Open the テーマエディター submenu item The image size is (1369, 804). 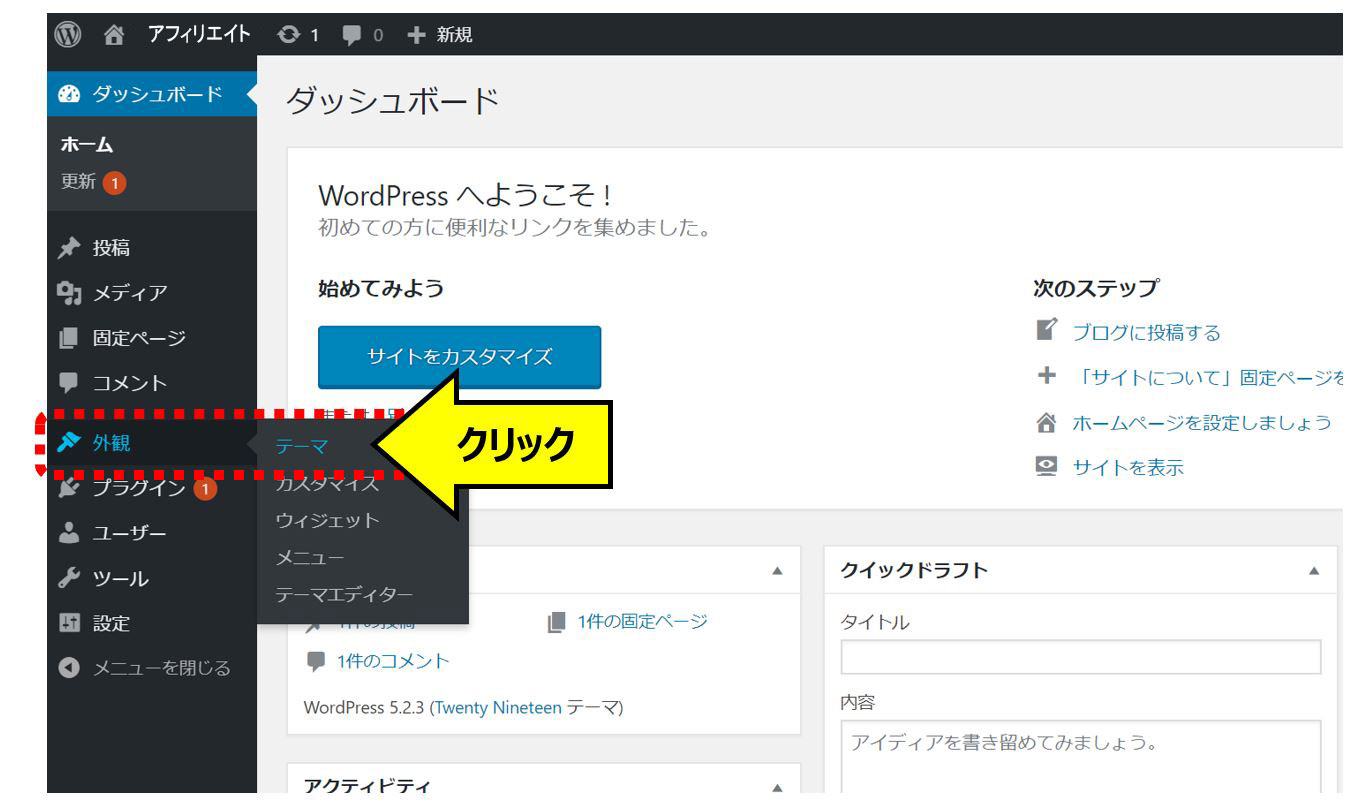click(344, 594)
